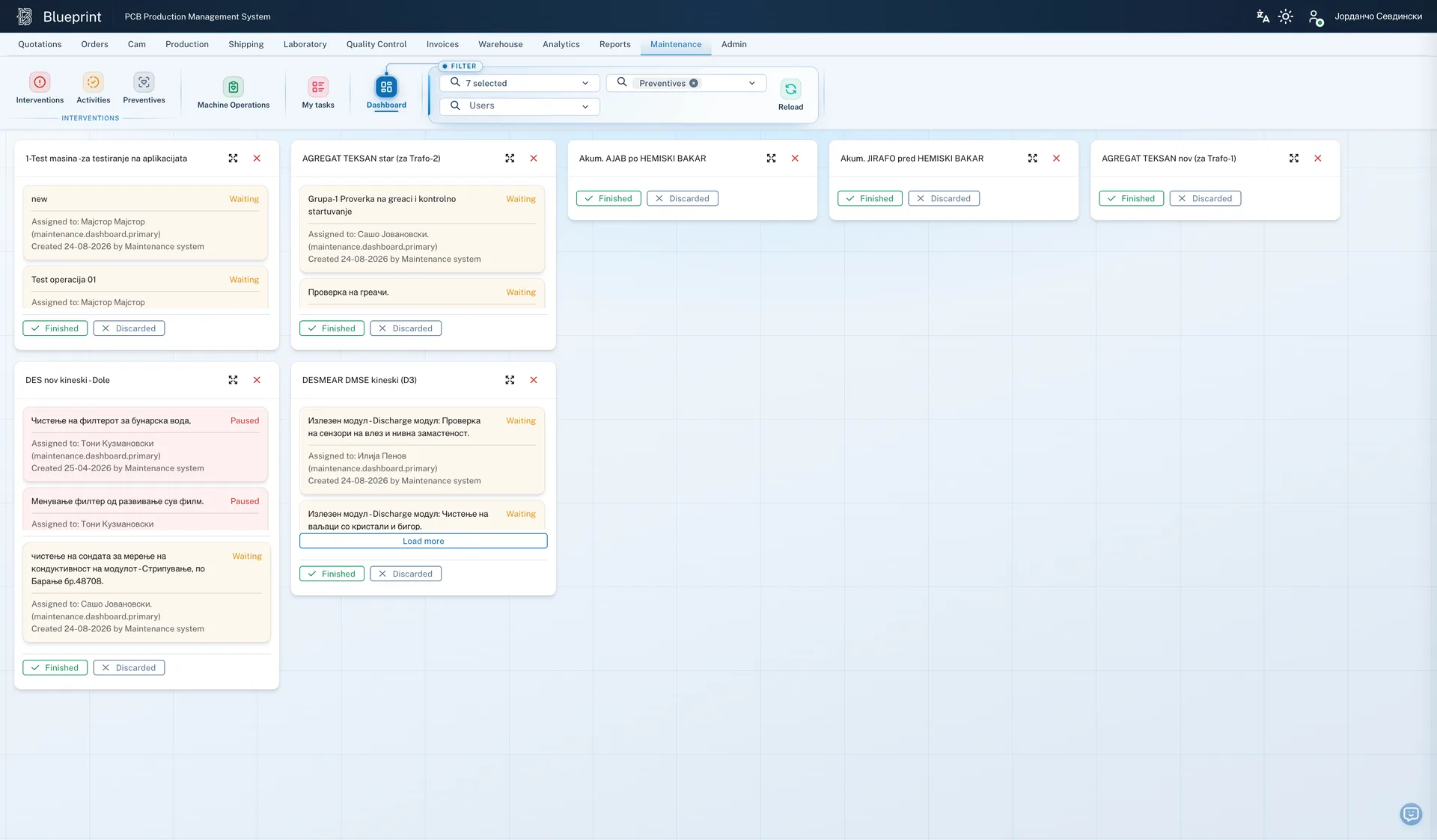
Task: Open the Preventives type dropdown arrow
Action: coord(751,83)
